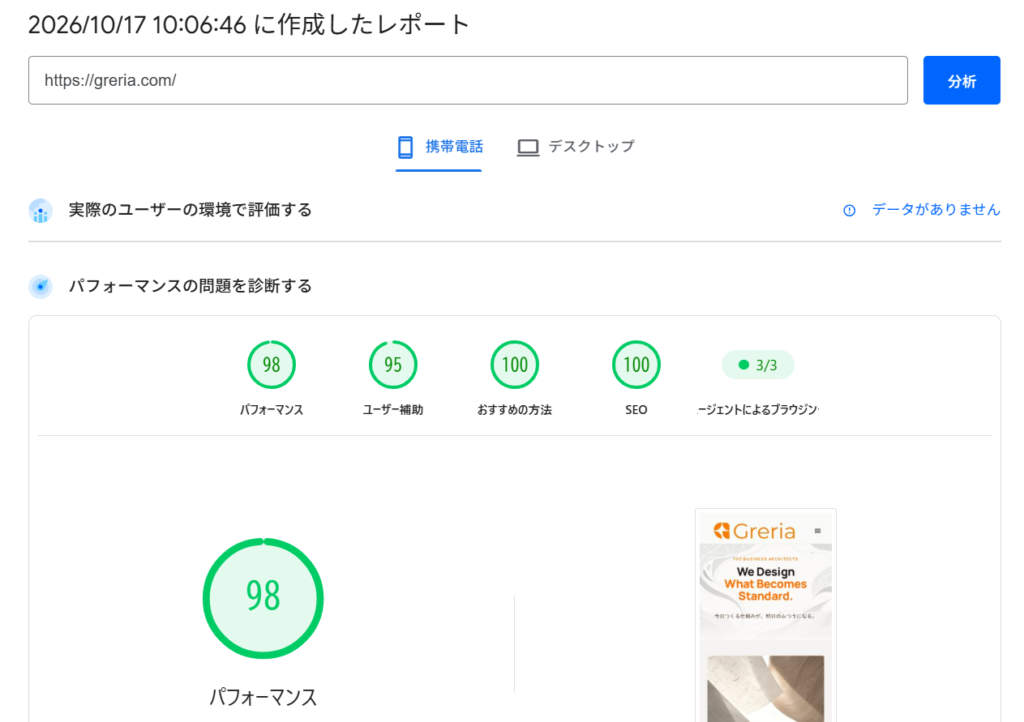Click the info icon beside データがありません
This screenshot has height=722, width=1024.
coord(849,210)
